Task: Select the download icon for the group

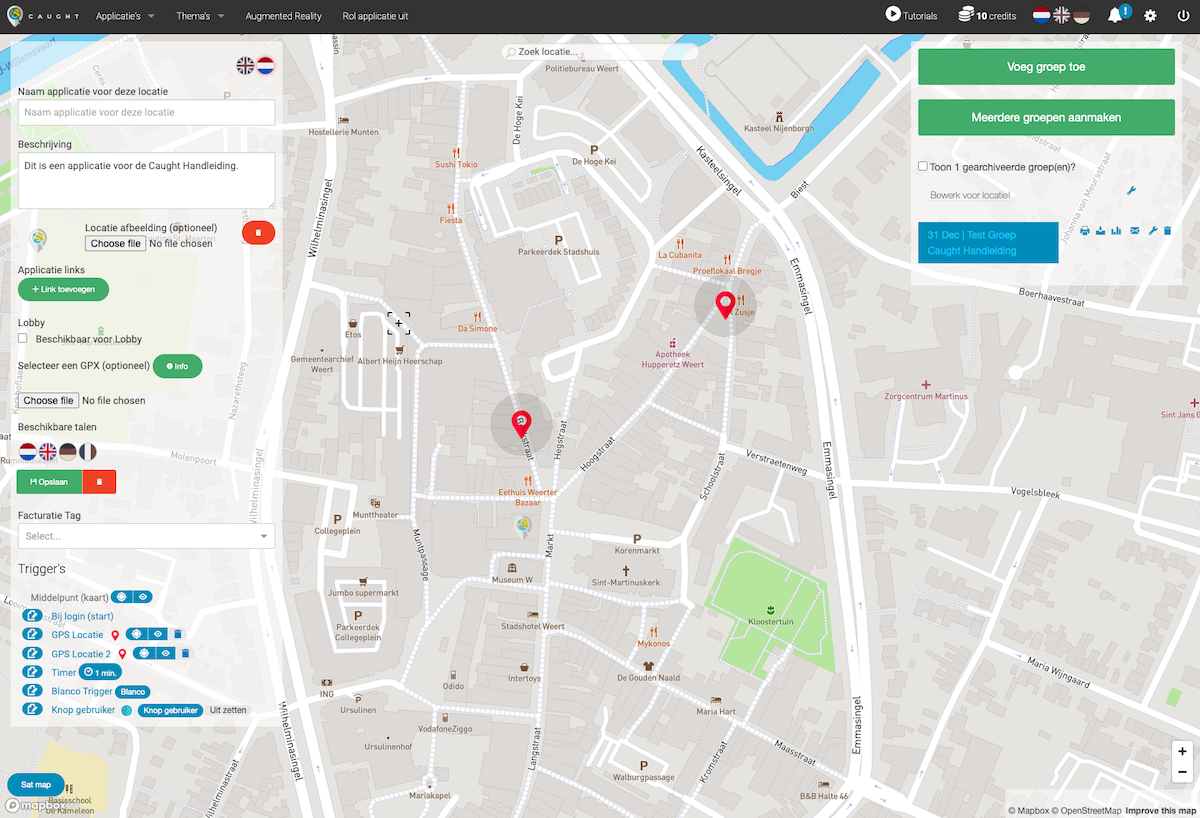Action: point(1101,230)
